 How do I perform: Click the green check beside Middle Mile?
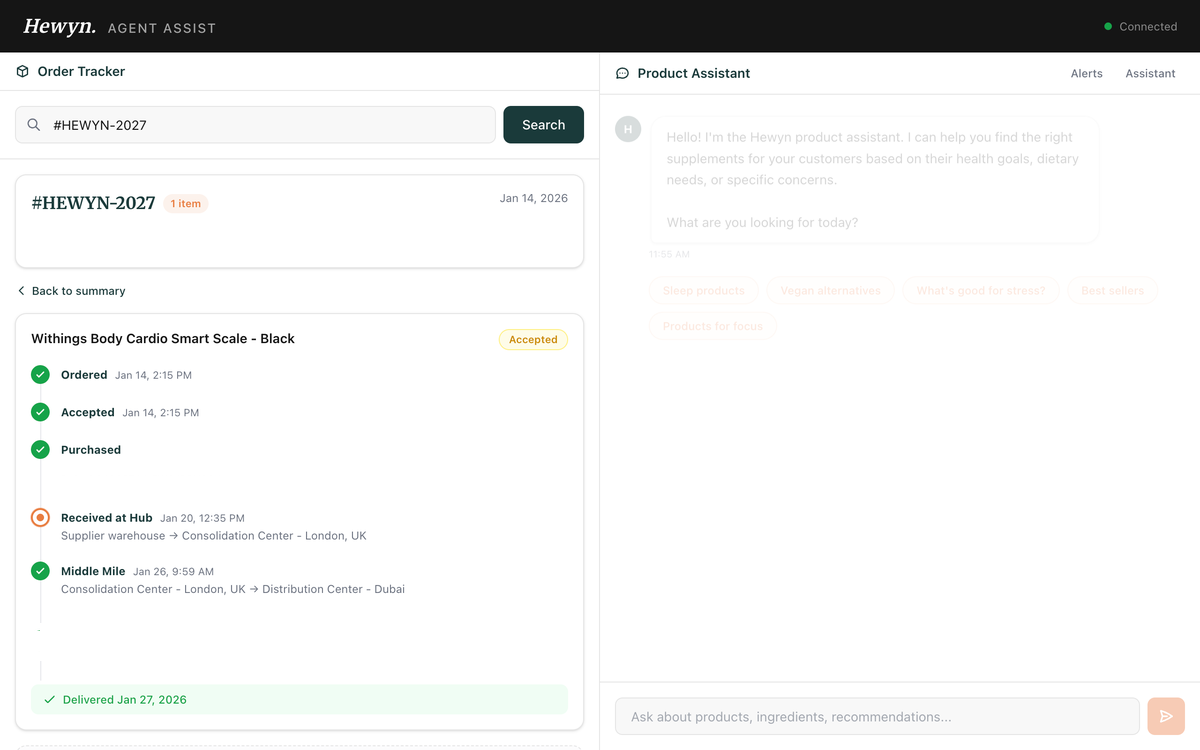coord(40,571)
